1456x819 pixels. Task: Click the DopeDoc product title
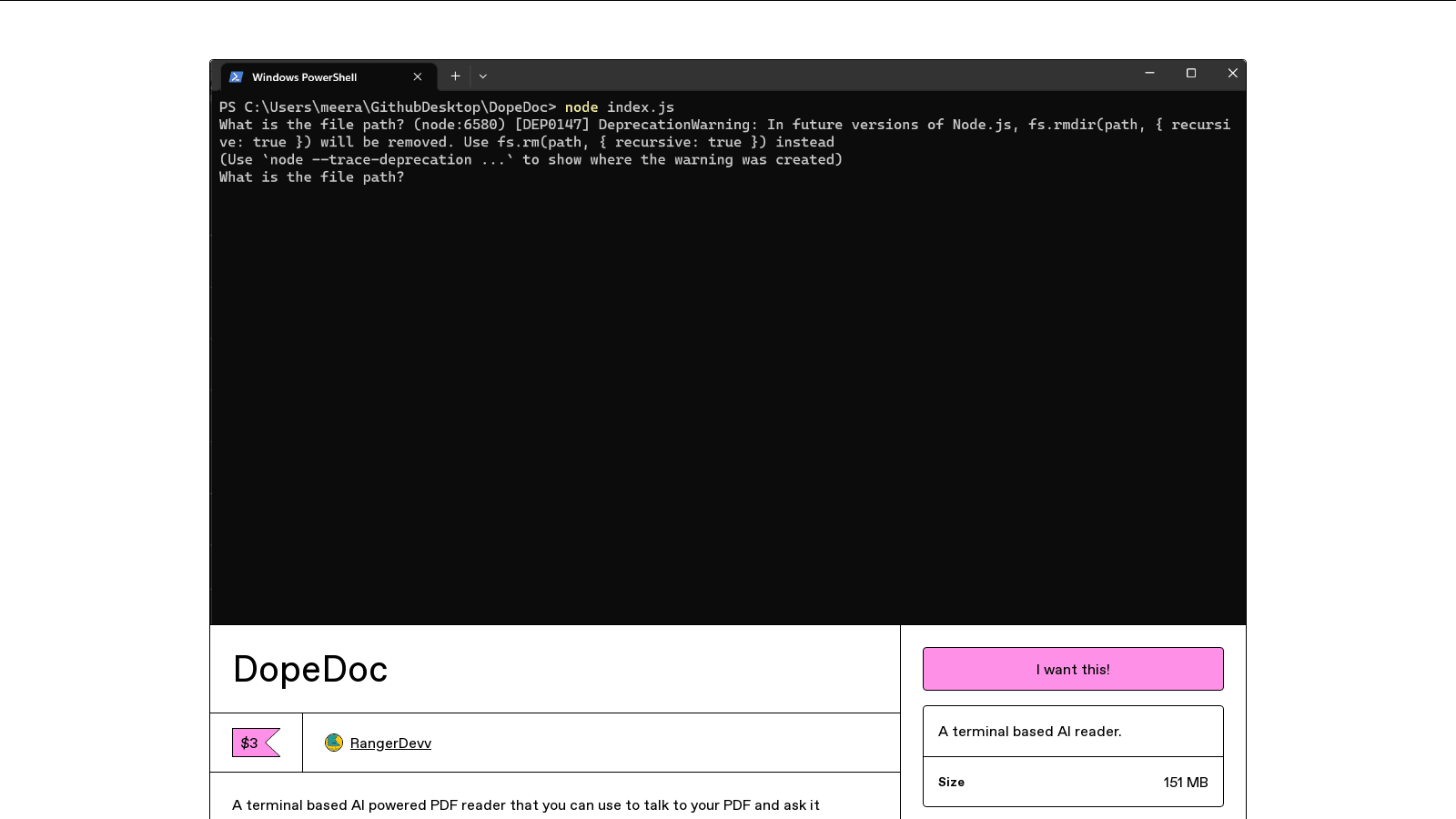(310, 669)
